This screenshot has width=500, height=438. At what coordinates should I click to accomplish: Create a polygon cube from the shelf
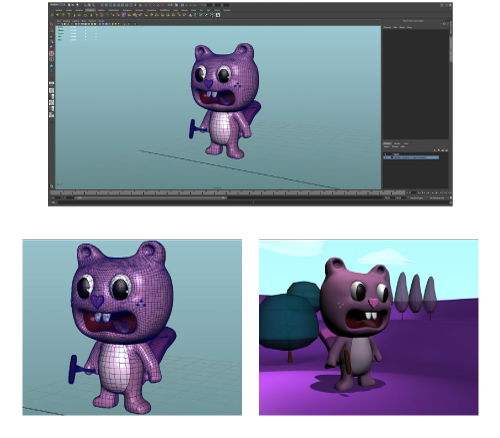click(63, 15)
